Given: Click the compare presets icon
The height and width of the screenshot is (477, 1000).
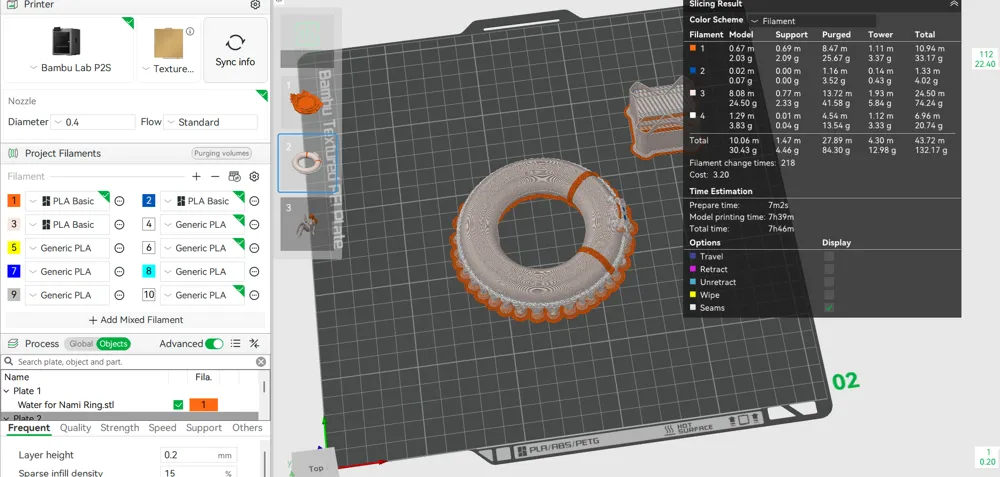Looking at the screenshot, I should pos(254,344).
